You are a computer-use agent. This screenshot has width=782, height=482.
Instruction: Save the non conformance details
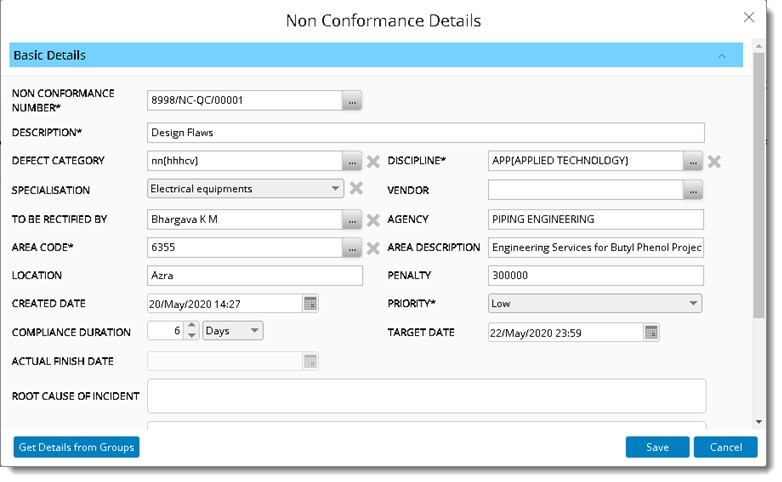[x=657, y=447]
